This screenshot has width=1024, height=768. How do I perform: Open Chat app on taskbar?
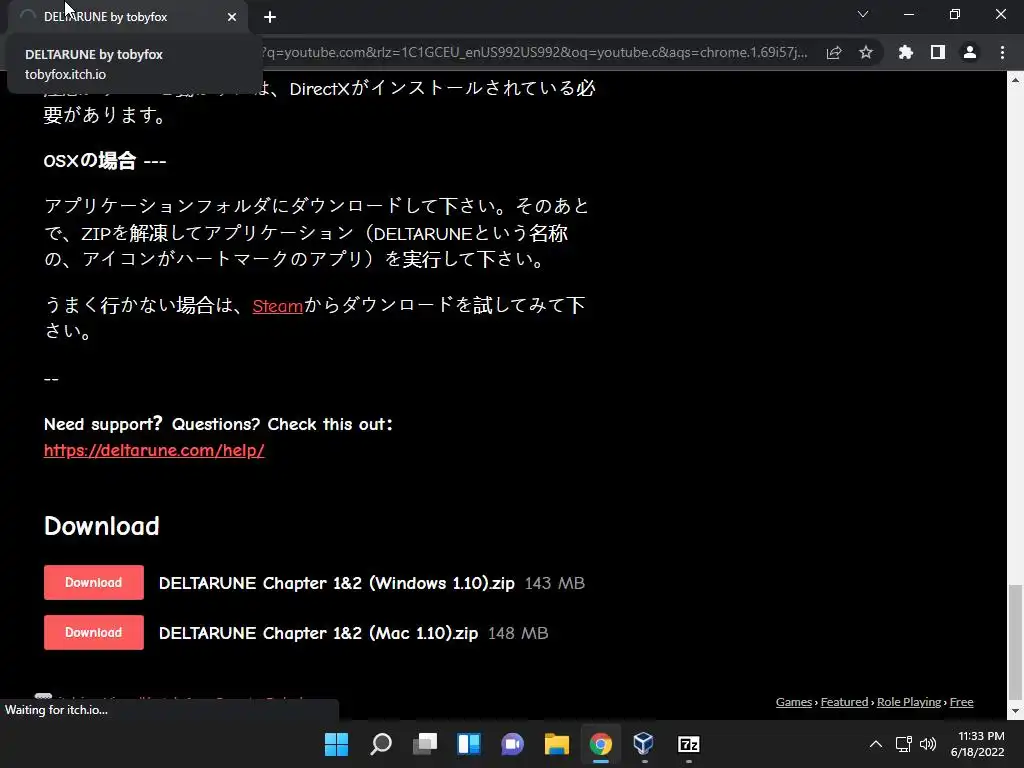[x=513, y=744]
